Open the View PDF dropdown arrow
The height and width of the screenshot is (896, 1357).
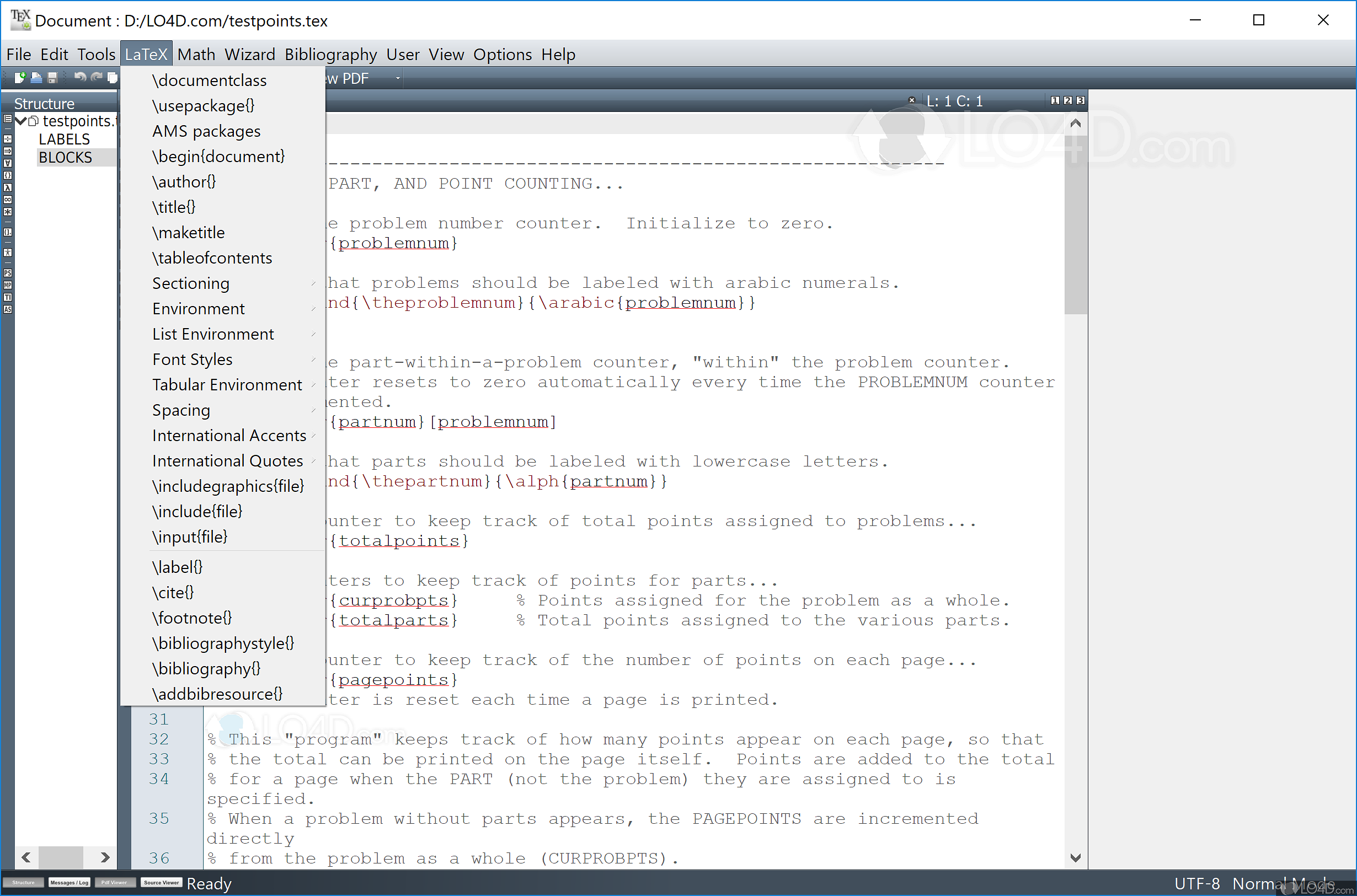point(398,78)
